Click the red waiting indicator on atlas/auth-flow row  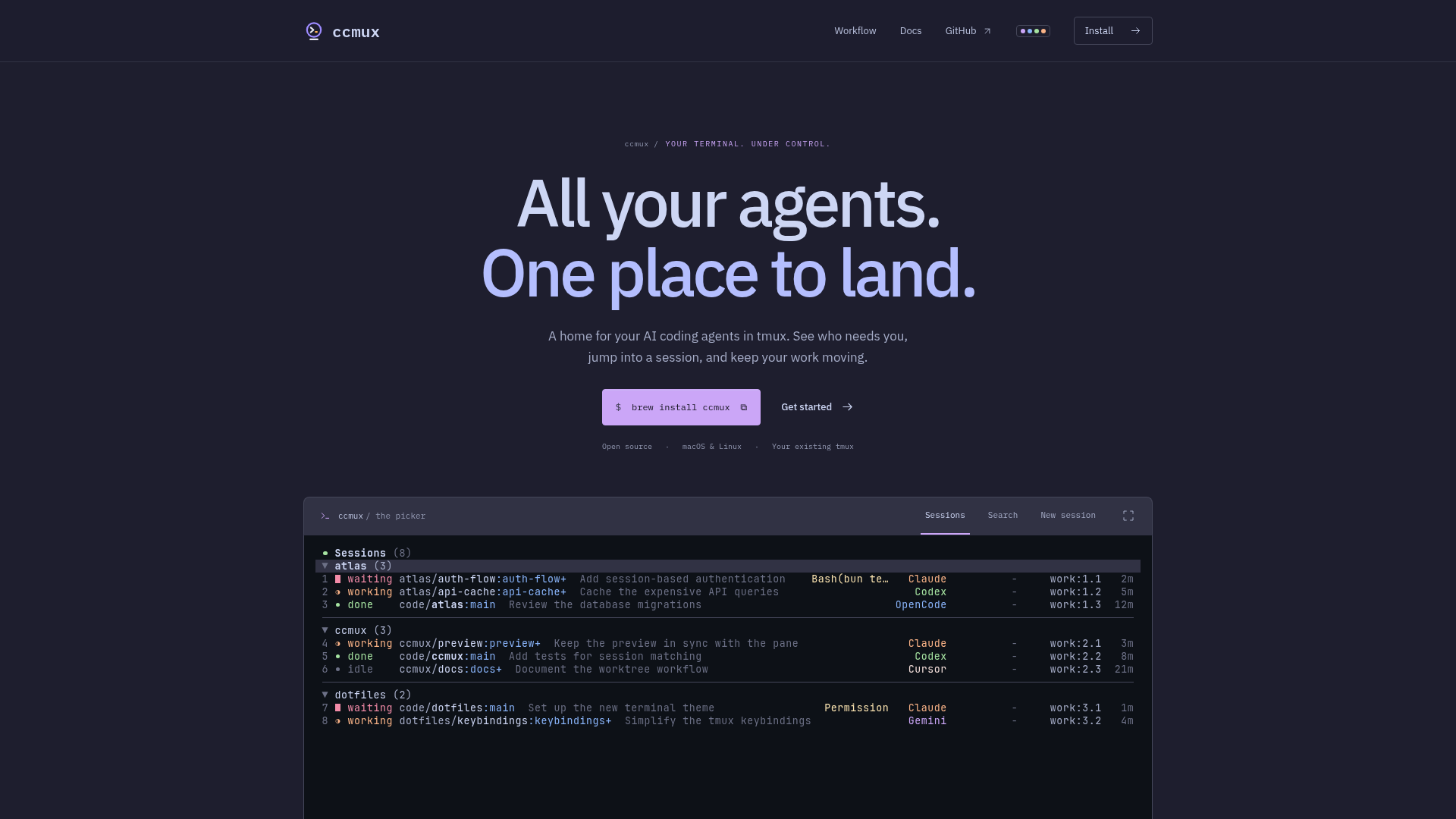tap(338, 579)
